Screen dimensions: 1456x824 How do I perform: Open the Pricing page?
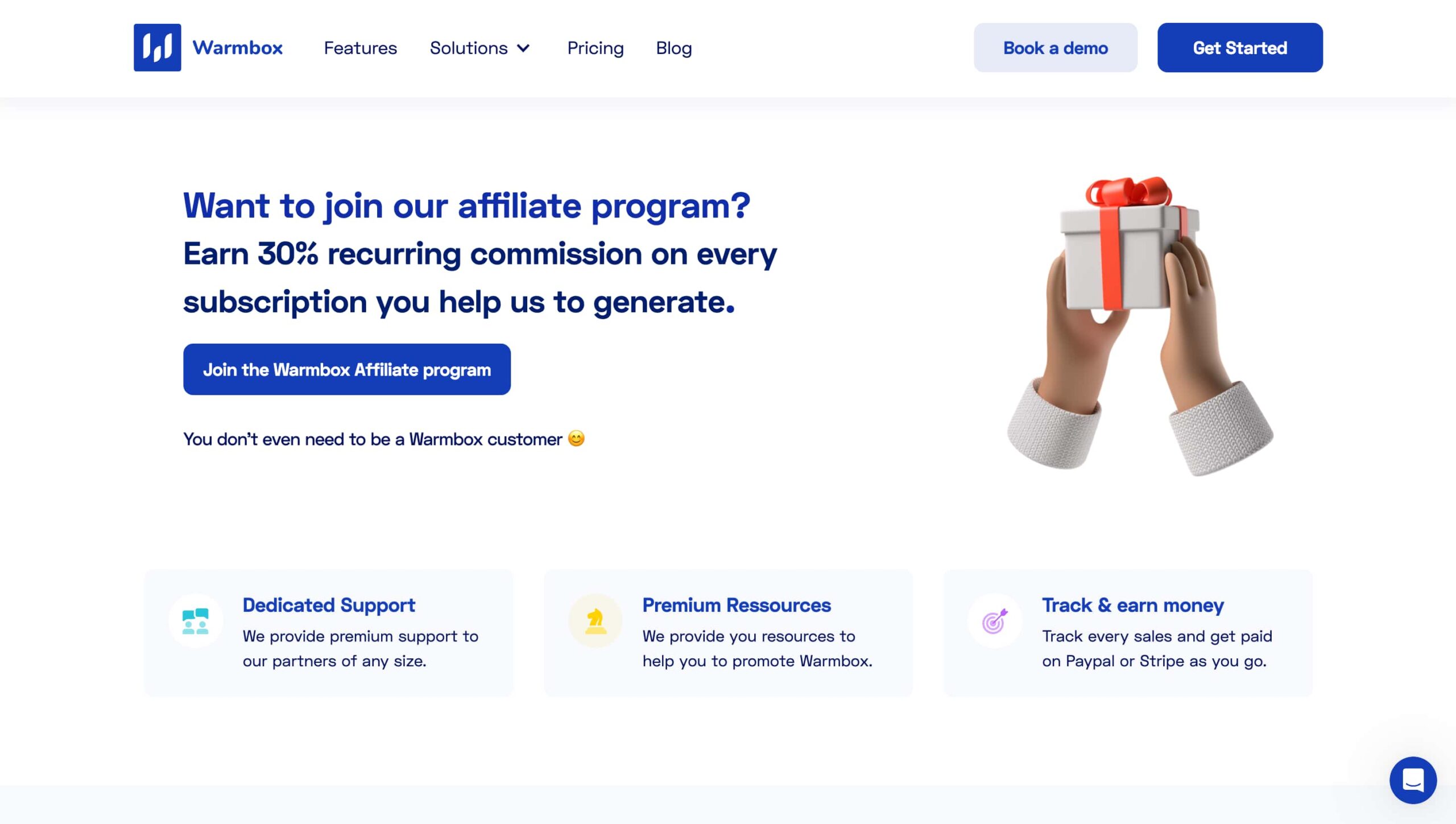pos(595,48)
